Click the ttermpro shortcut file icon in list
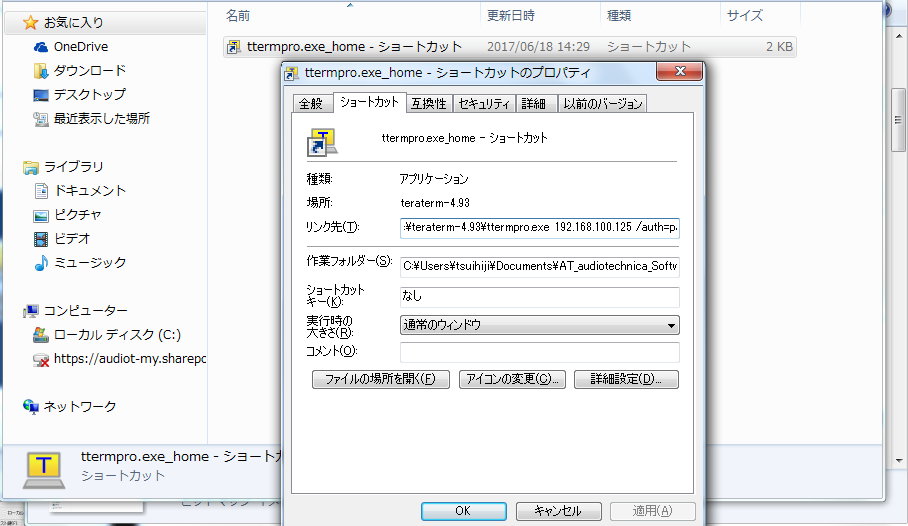908x526 pixels. (233, 47)
